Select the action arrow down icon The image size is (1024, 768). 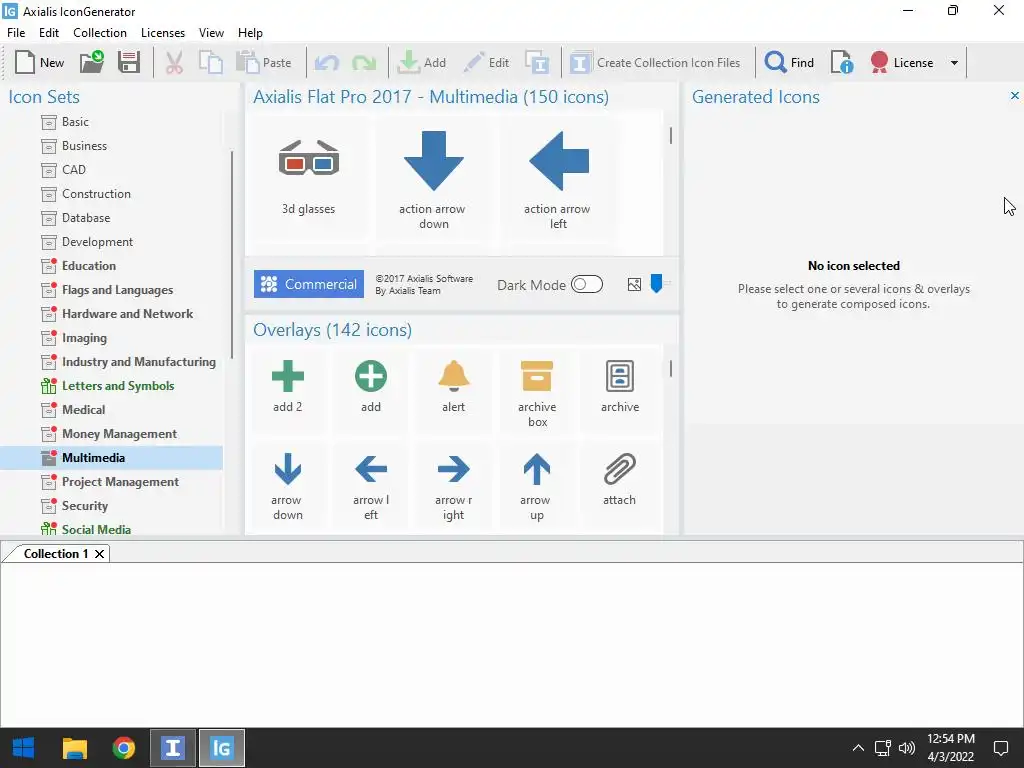pos(433,180)
